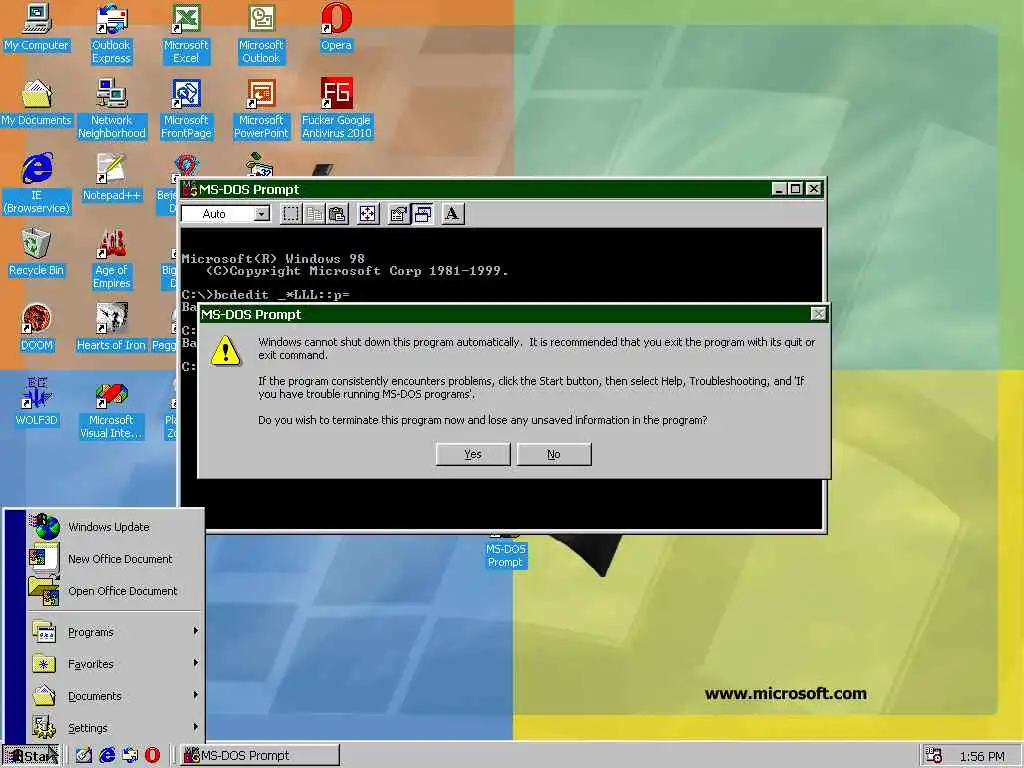Click Yes to terminate the program
This screenshot has width=1024, height=768.
pos(473,455)
